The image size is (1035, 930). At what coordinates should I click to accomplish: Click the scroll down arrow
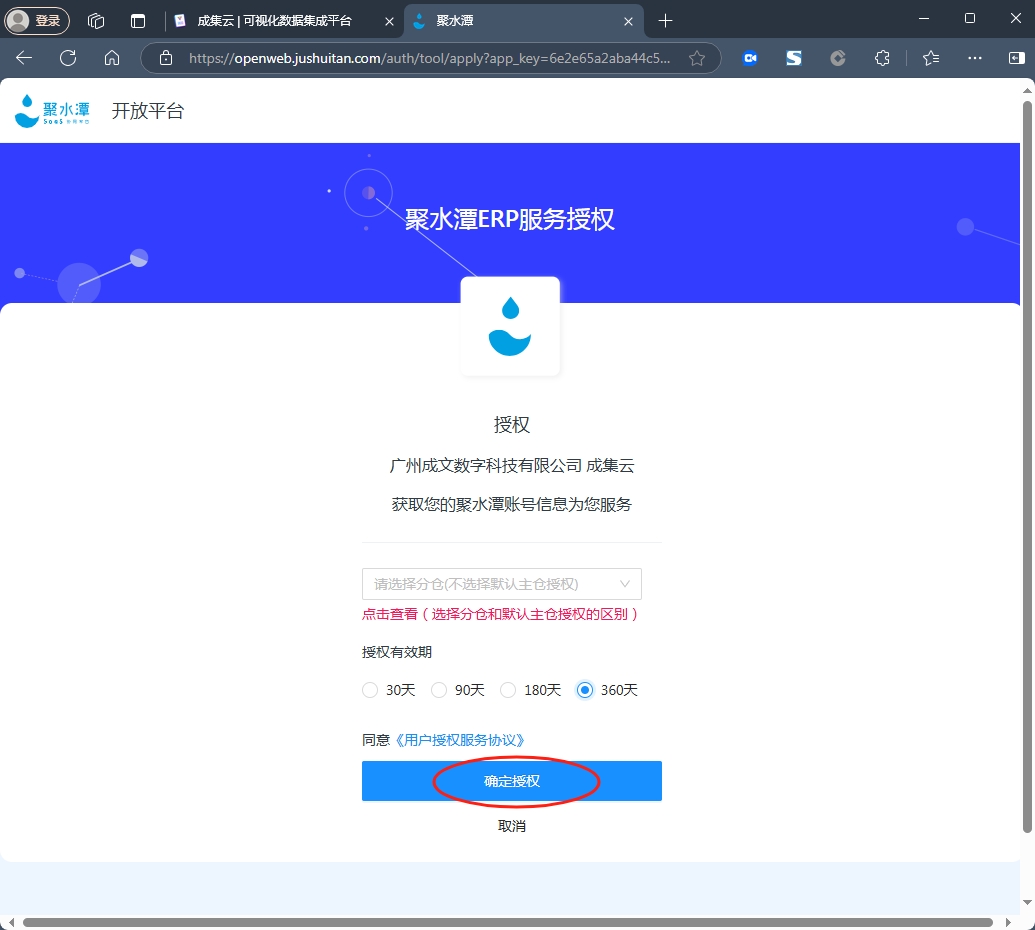[x=1027, y=902]
